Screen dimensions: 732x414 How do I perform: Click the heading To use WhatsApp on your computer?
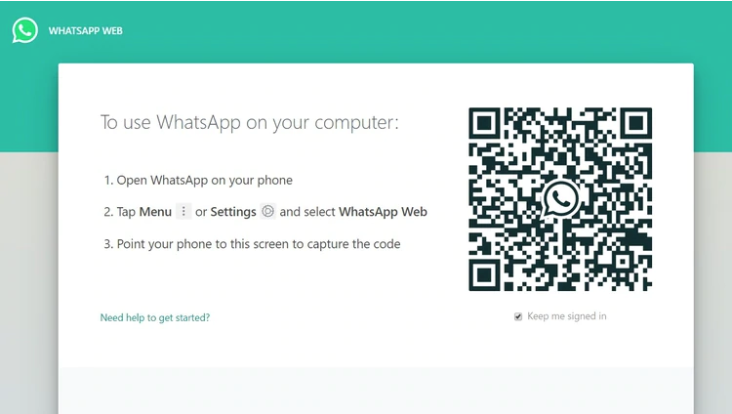click(x=250, y=122)
